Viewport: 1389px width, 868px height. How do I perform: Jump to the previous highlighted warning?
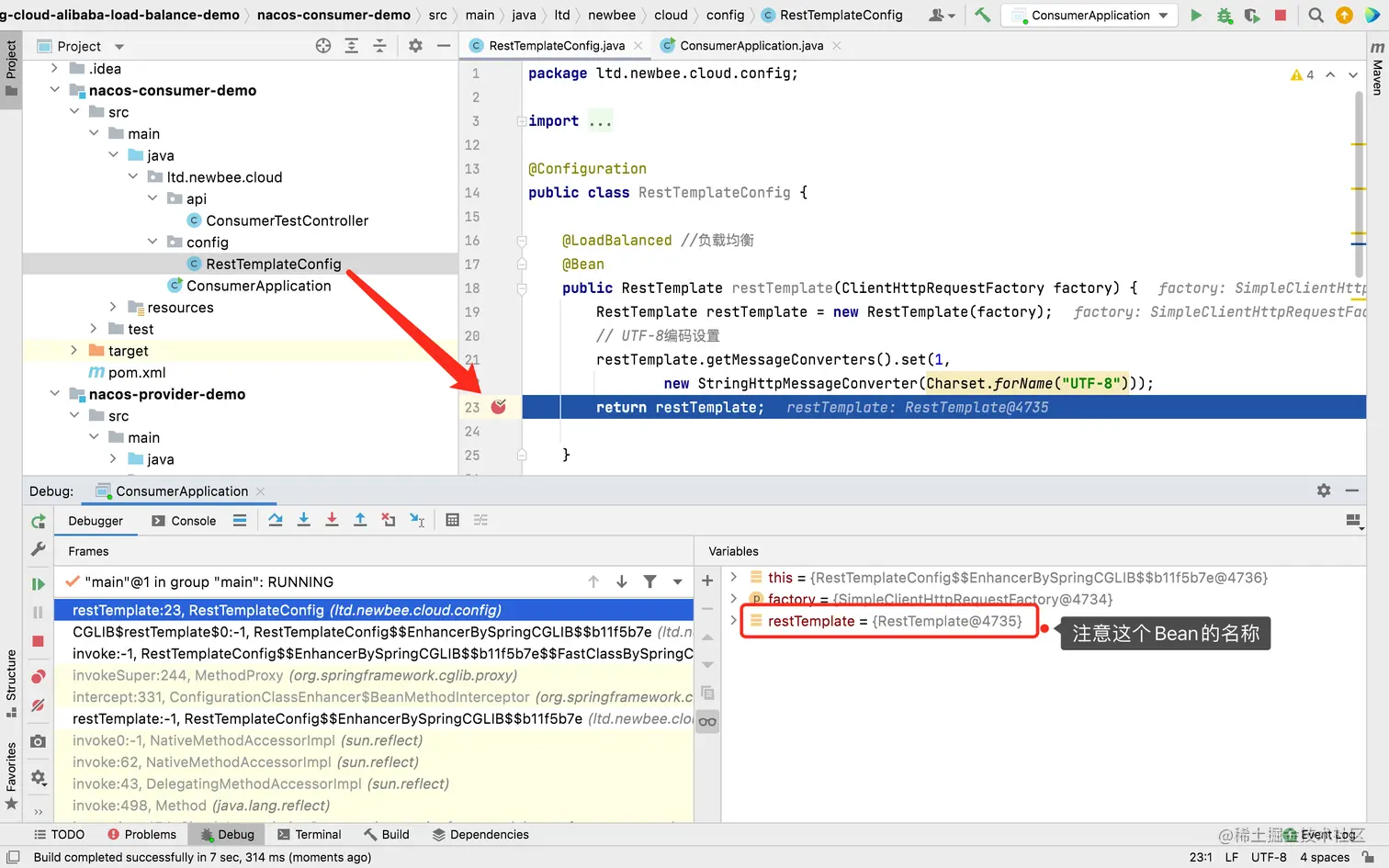click(1330, 74)
